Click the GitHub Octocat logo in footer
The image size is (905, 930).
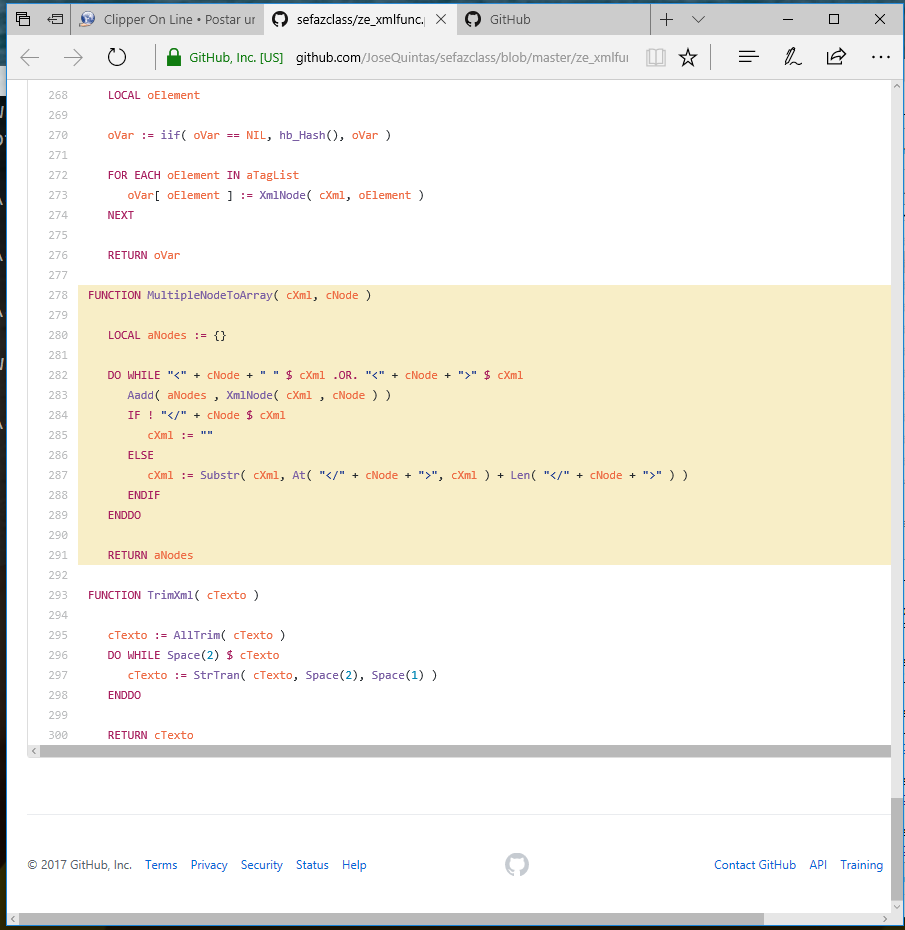(517, 865)
